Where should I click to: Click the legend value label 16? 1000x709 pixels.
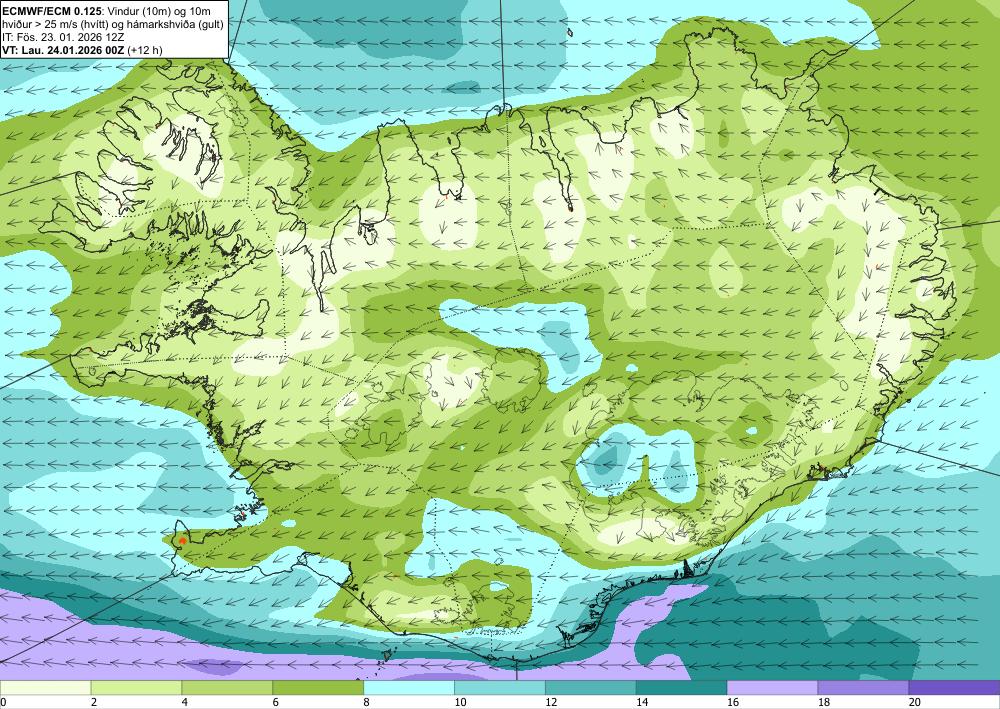[733, 702]
